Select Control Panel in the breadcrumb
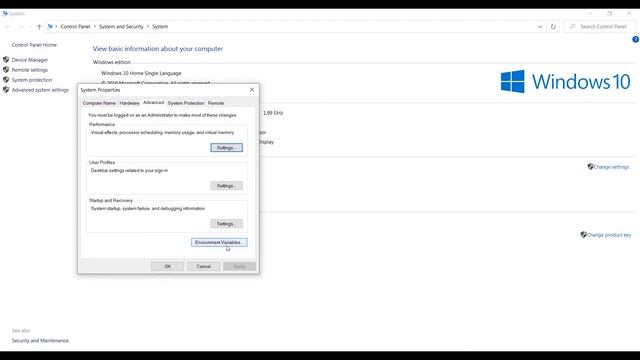The height and width of the screenshot is (360, 640). click(75, 27)
